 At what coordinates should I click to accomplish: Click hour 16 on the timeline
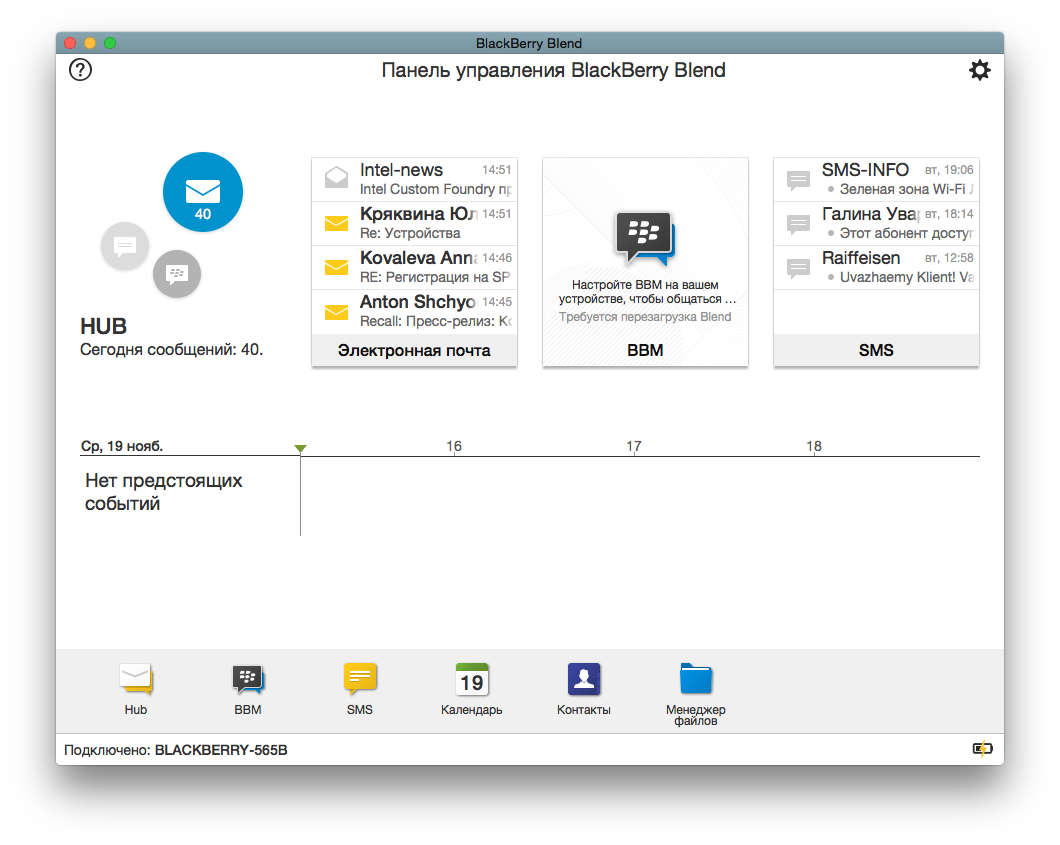click(x=454, y=446)
